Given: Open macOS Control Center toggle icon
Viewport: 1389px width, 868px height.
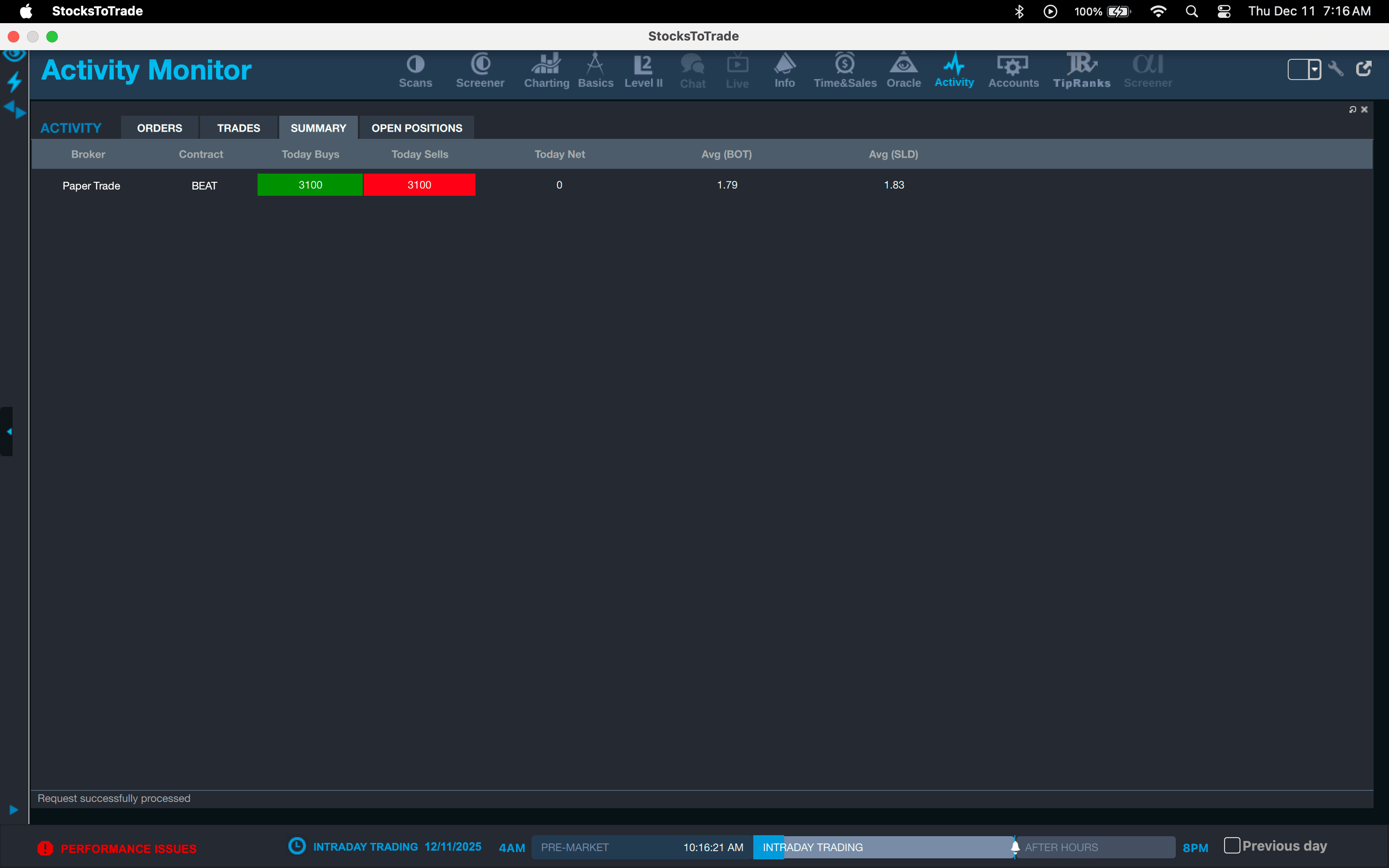Looking at the screenshot, I should point(1223,12).
